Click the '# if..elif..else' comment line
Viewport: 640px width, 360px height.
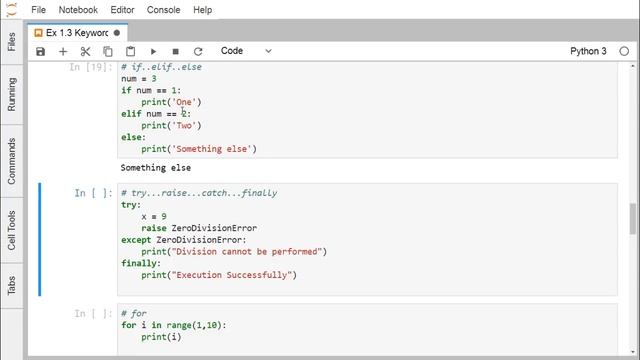161,67
